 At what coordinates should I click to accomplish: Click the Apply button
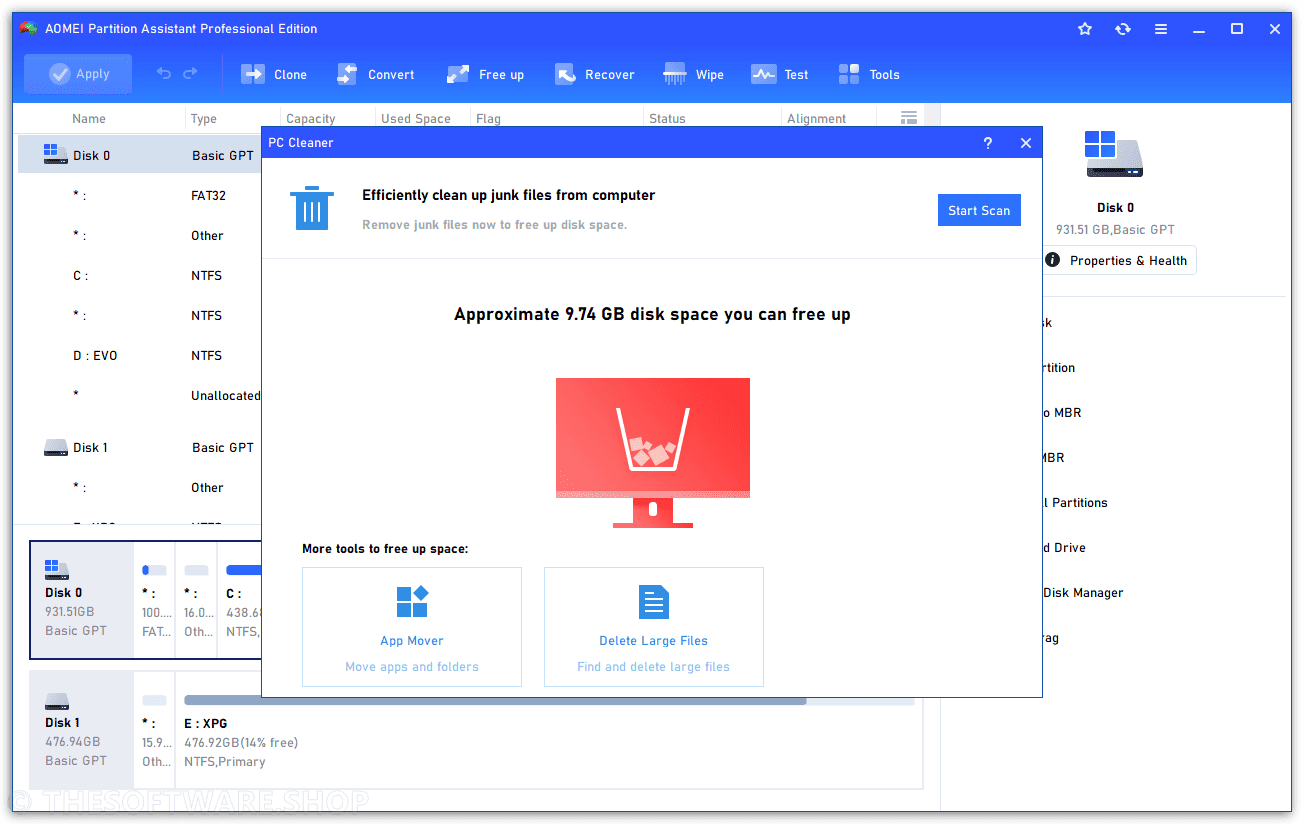tap(78, 74)
